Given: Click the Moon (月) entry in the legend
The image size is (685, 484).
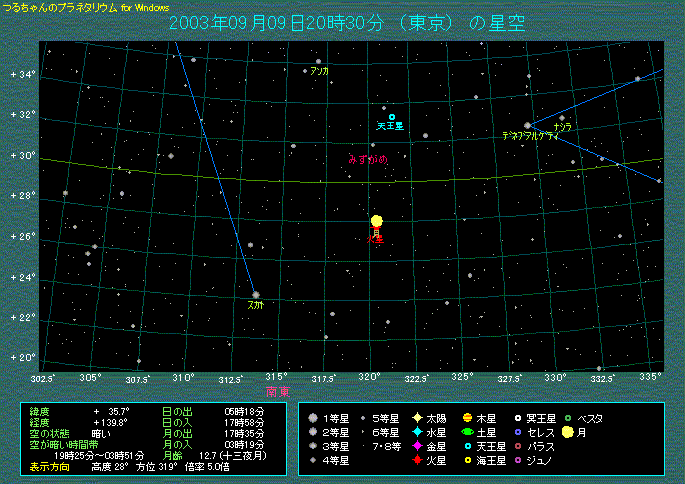Looking at the screenshot, I should pos(568,432).
